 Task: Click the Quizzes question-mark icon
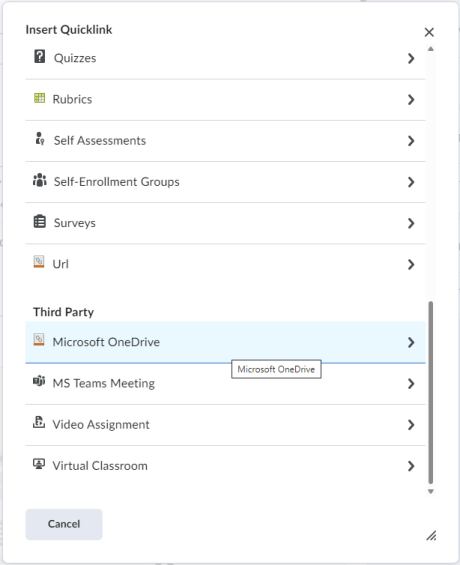(40, 57)
